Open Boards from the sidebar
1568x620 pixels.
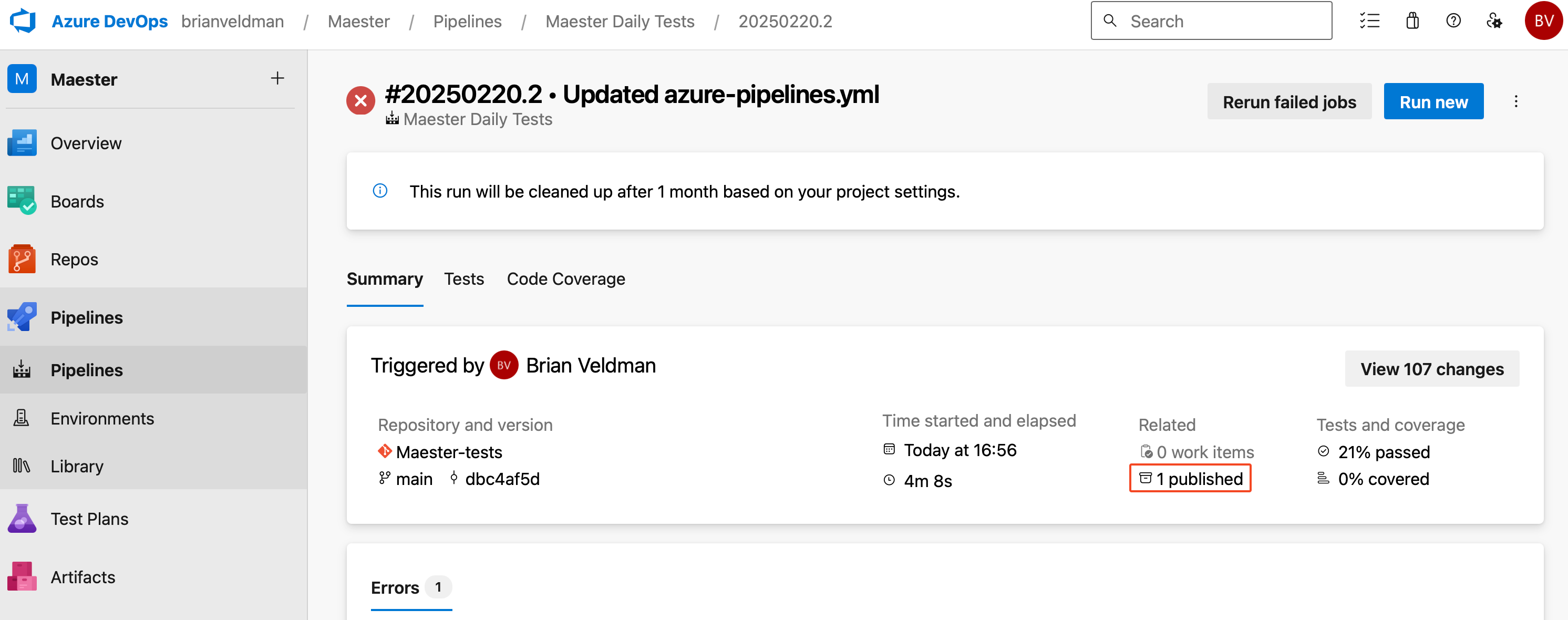(77, 201)
